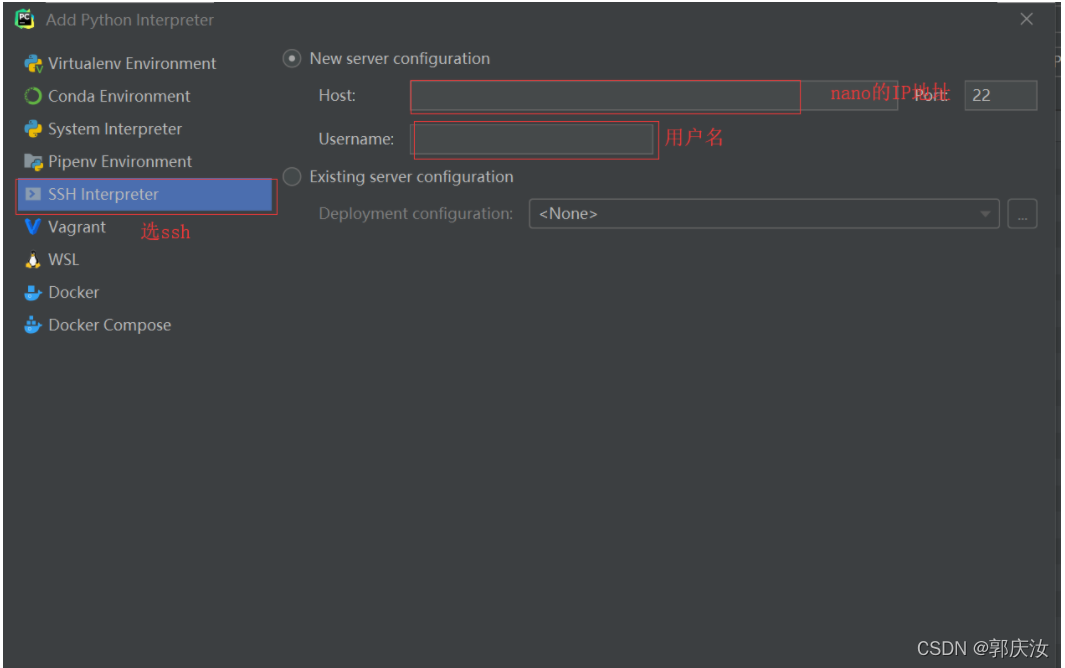Image resolution: width=1065 pixels, height=668 pixels.
Task: Choose System Interpreter in the list
Action: click(x=115, y=129)
